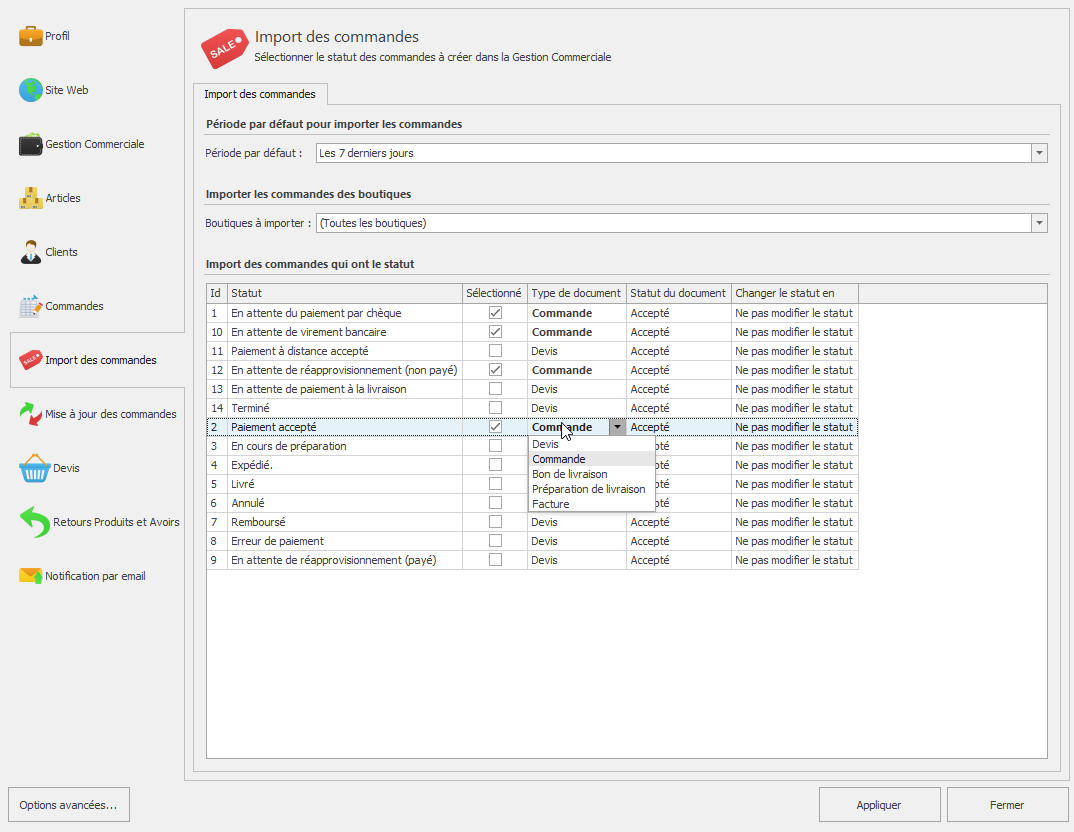Open the Profil briefcase icon

31,36
